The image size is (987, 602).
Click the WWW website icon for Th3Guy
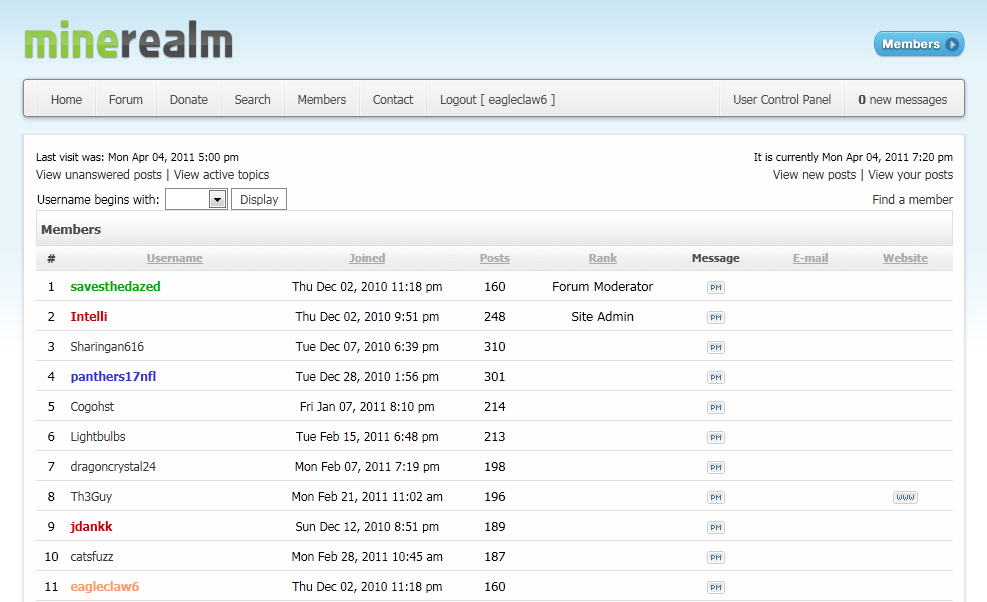tap(905, 497)
